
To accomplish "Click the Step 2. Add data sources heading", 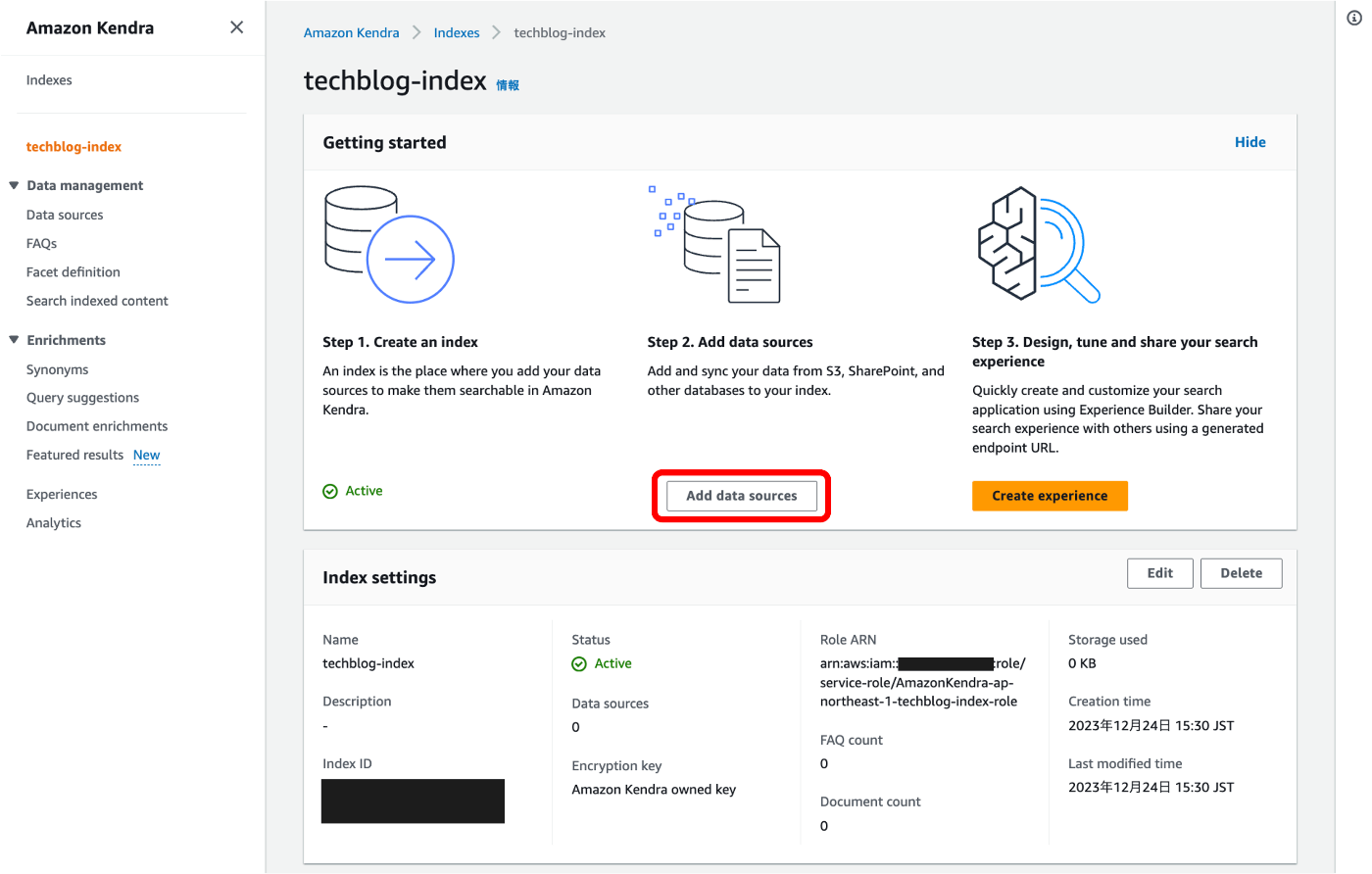I will pos(730,342).
